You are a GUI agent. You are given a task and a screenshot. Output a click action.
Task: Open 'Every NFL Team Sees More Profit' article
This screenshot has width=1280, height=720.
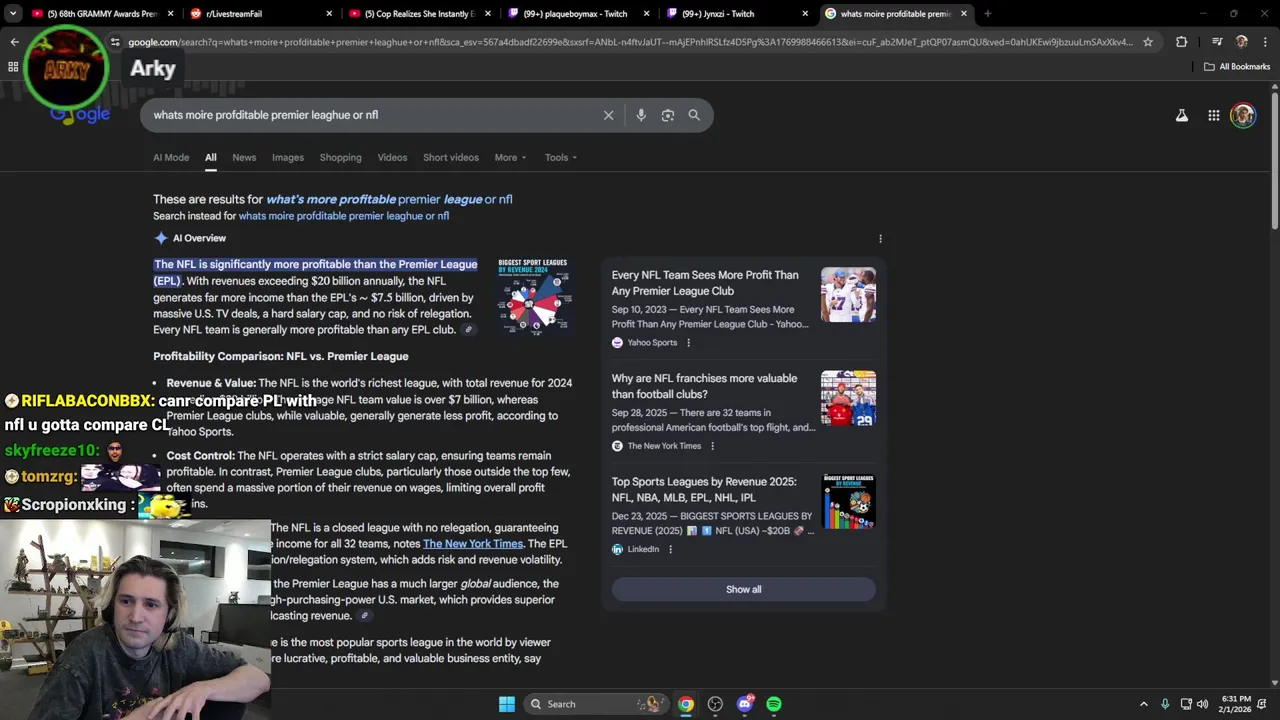coord(705,283)
